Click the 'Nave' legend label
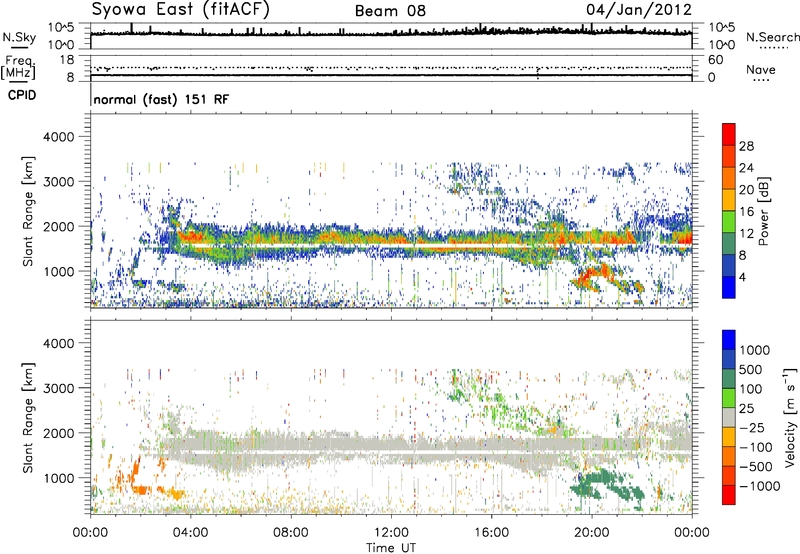Viewport: 800px width, 554px height. [x=761, y=70]
